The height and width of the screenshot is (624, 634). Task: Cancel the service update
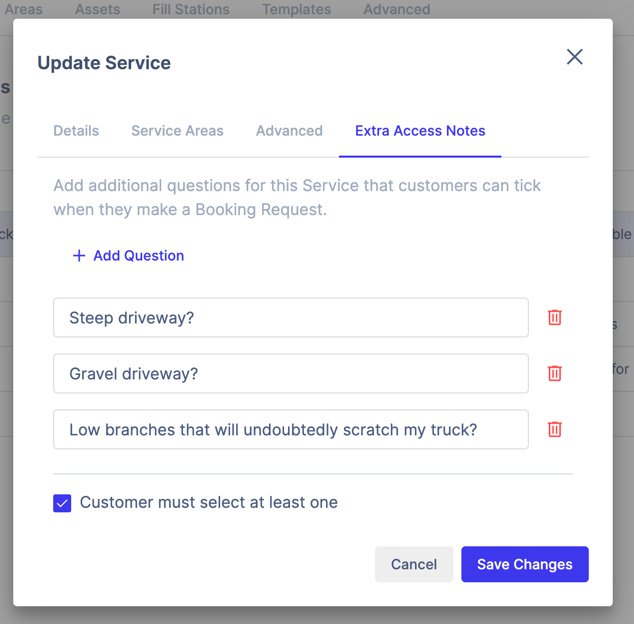(x=413, y=564)
